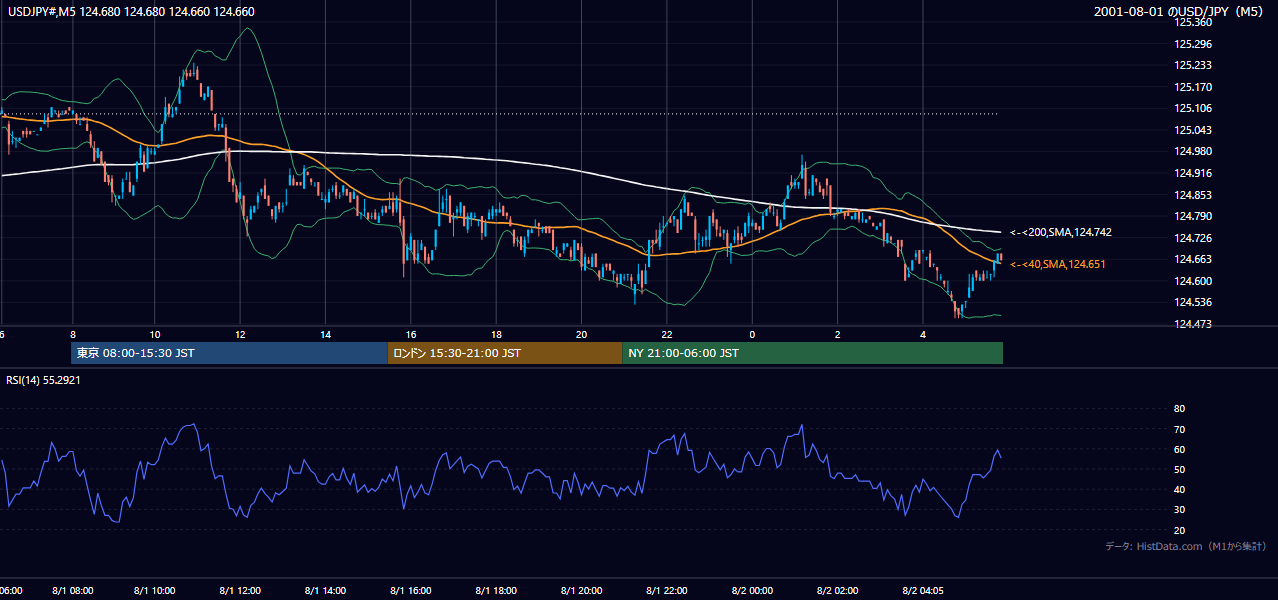The image size is (1278, 600).
Task: Select the NY 21:00-06:00 JST session bar
Action: click(x=812, y=353)
